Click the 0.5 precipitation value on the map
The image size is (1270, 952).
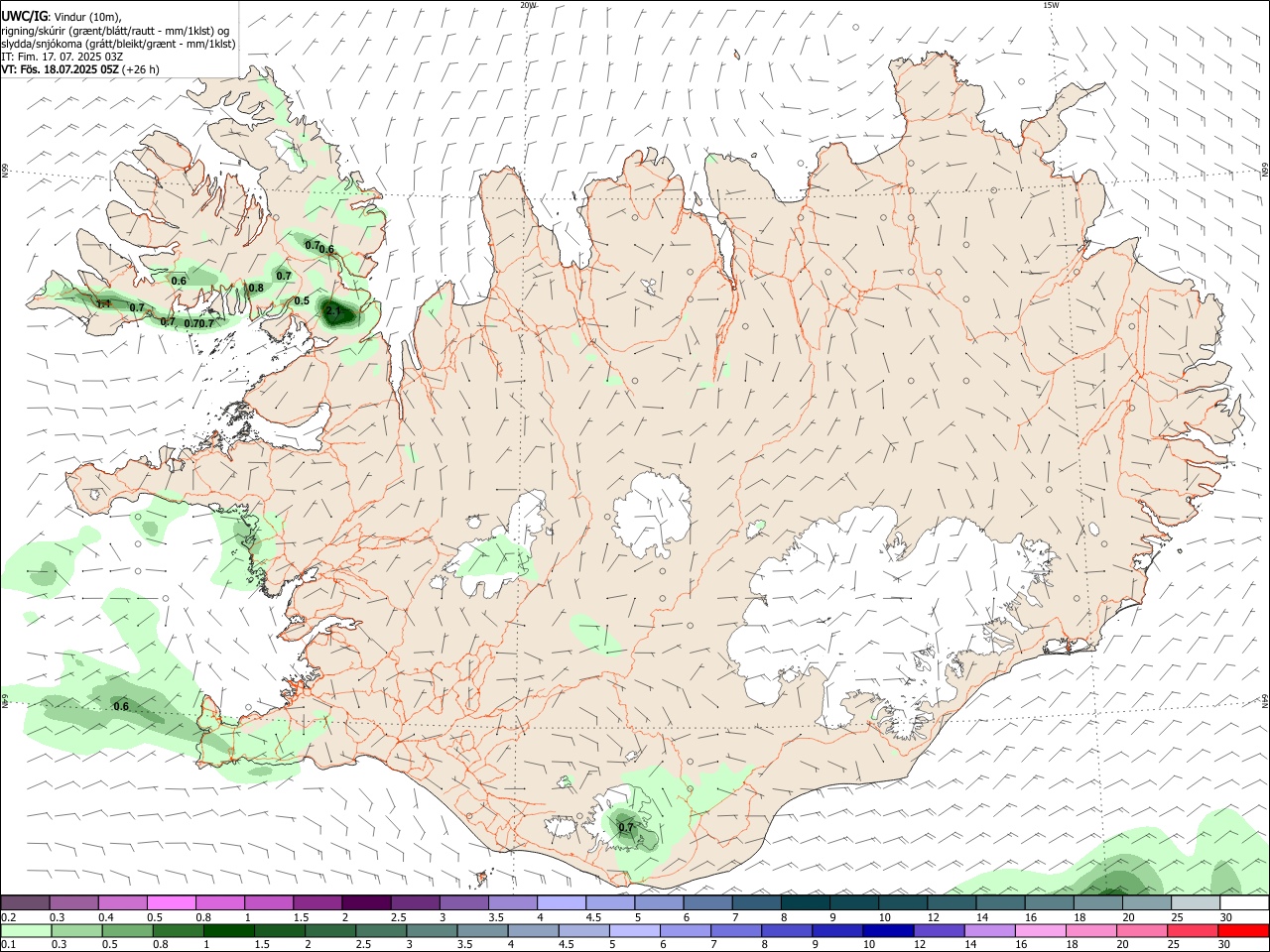click(302, 300)
